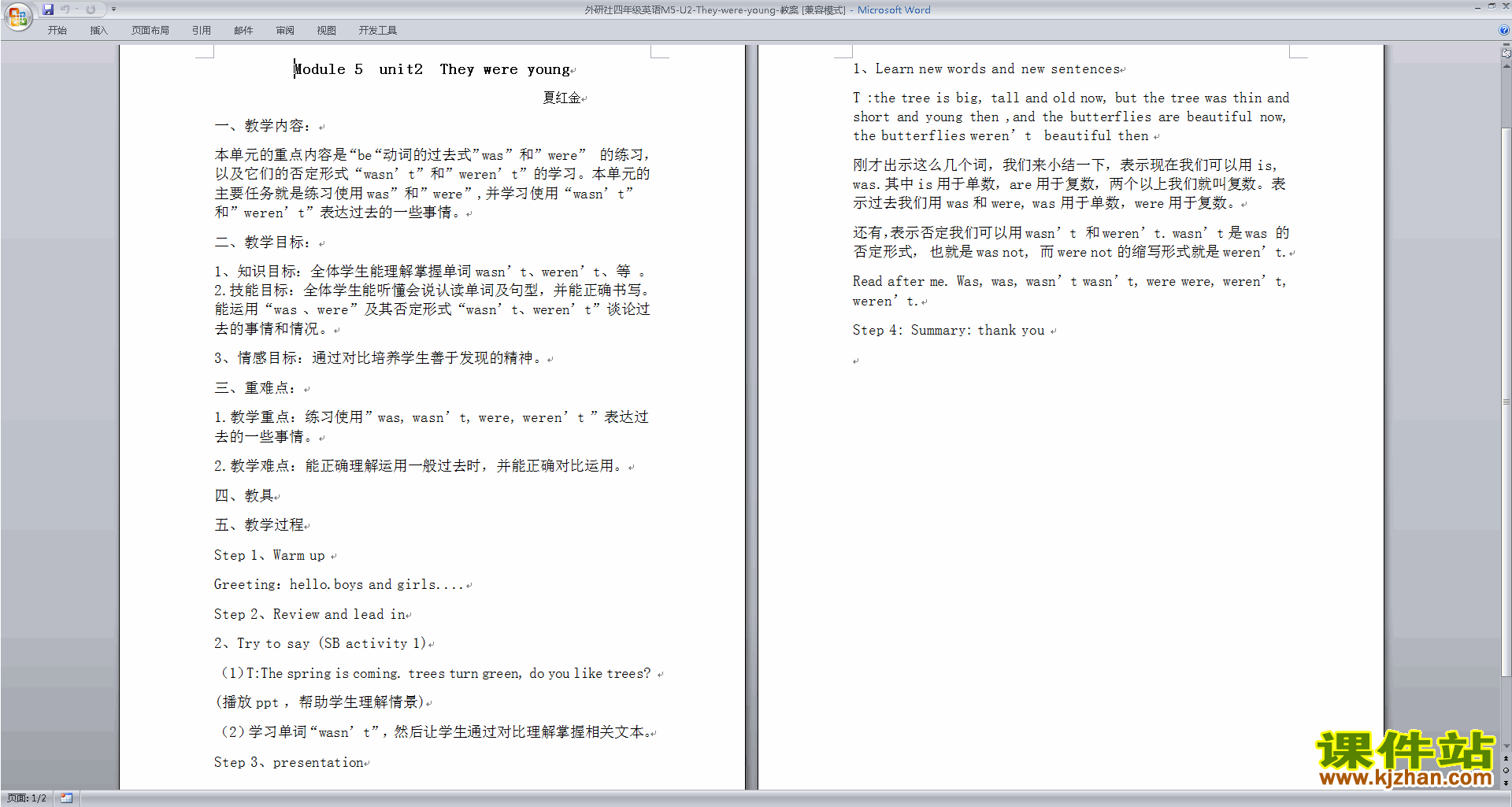This screenshot has height=807, width=1512.
Task: Toggle the ruler icon above scrollbar
Action: 1506,54
